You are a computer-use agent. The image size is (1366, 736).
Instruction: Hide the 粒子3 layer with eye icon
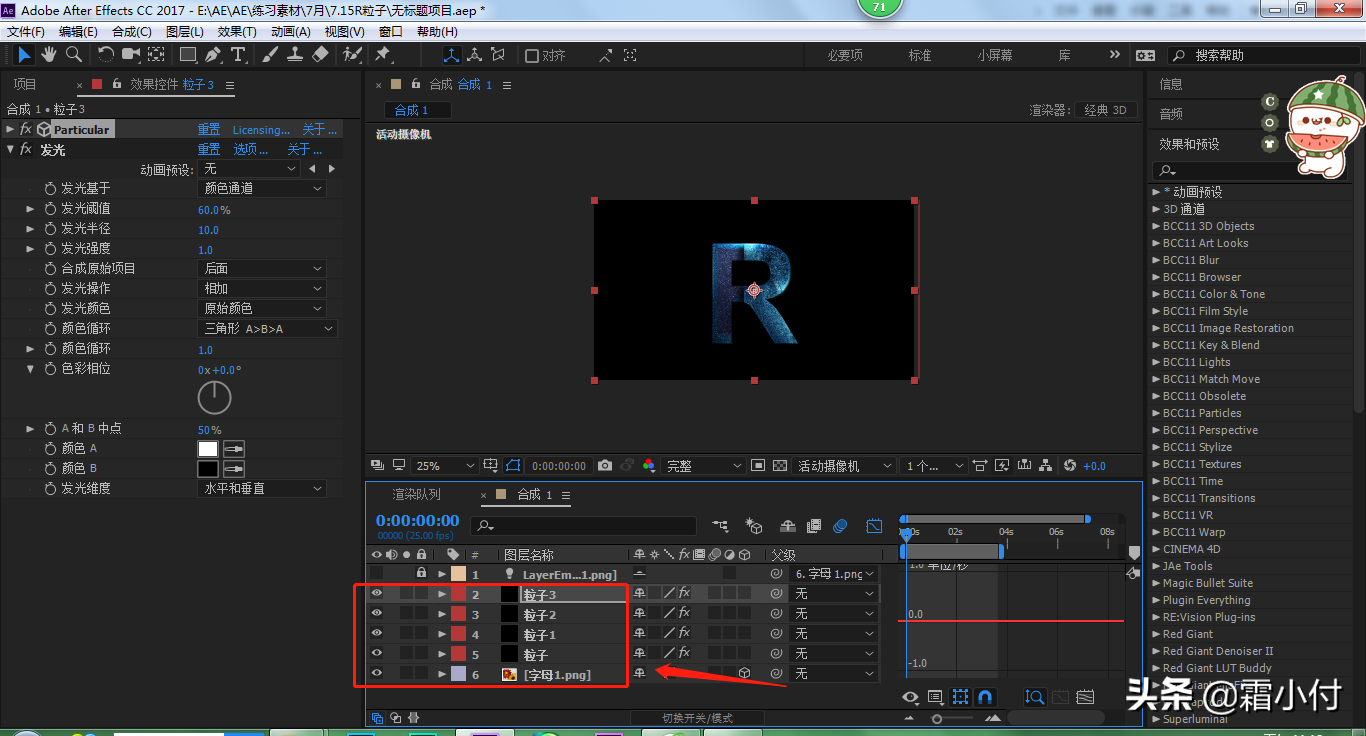pyautogui.click(x=377, y=593)
